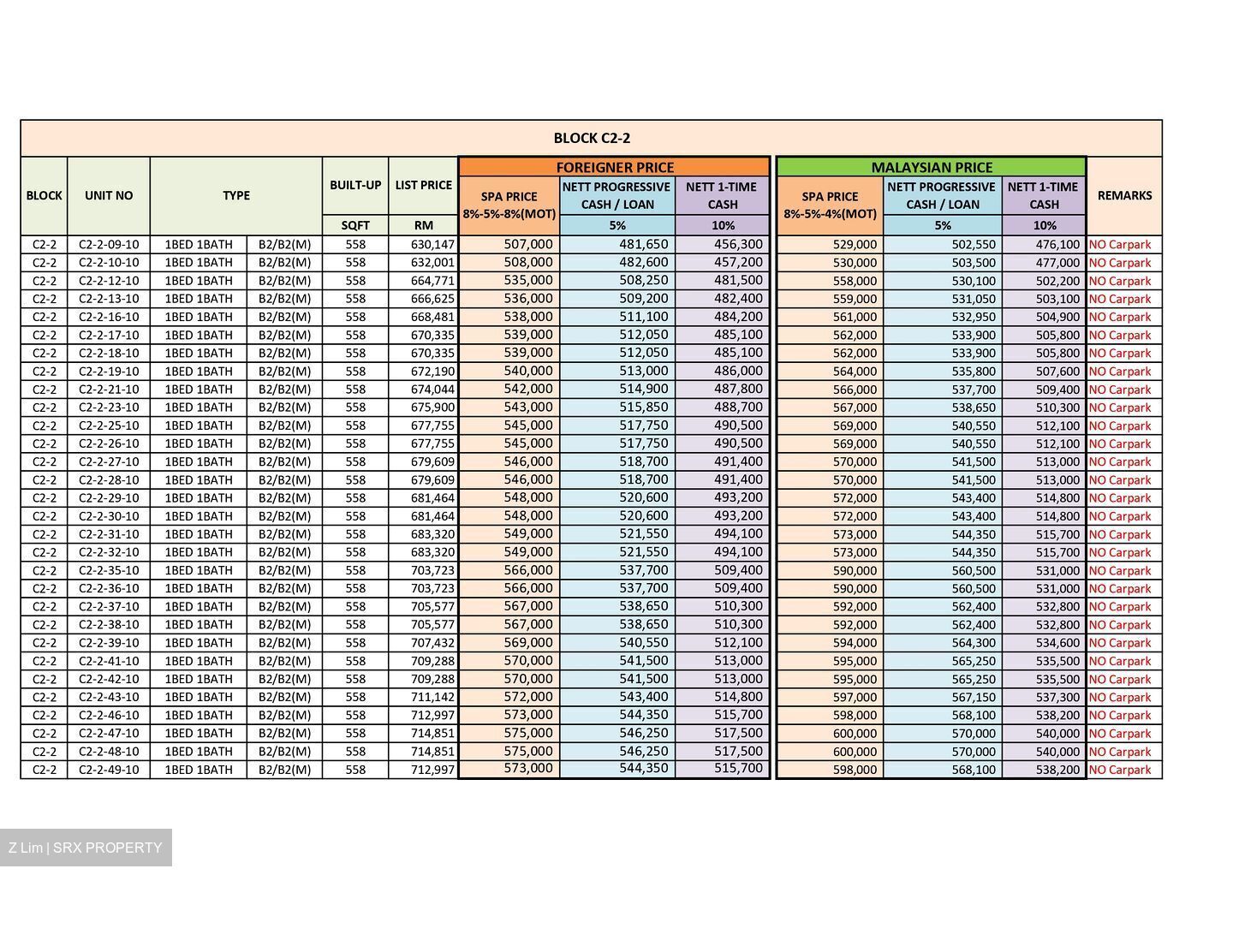Select Malaysian nett 1-time cash 534,600
Viewport: 1233px width, 952px height.
1057,643
